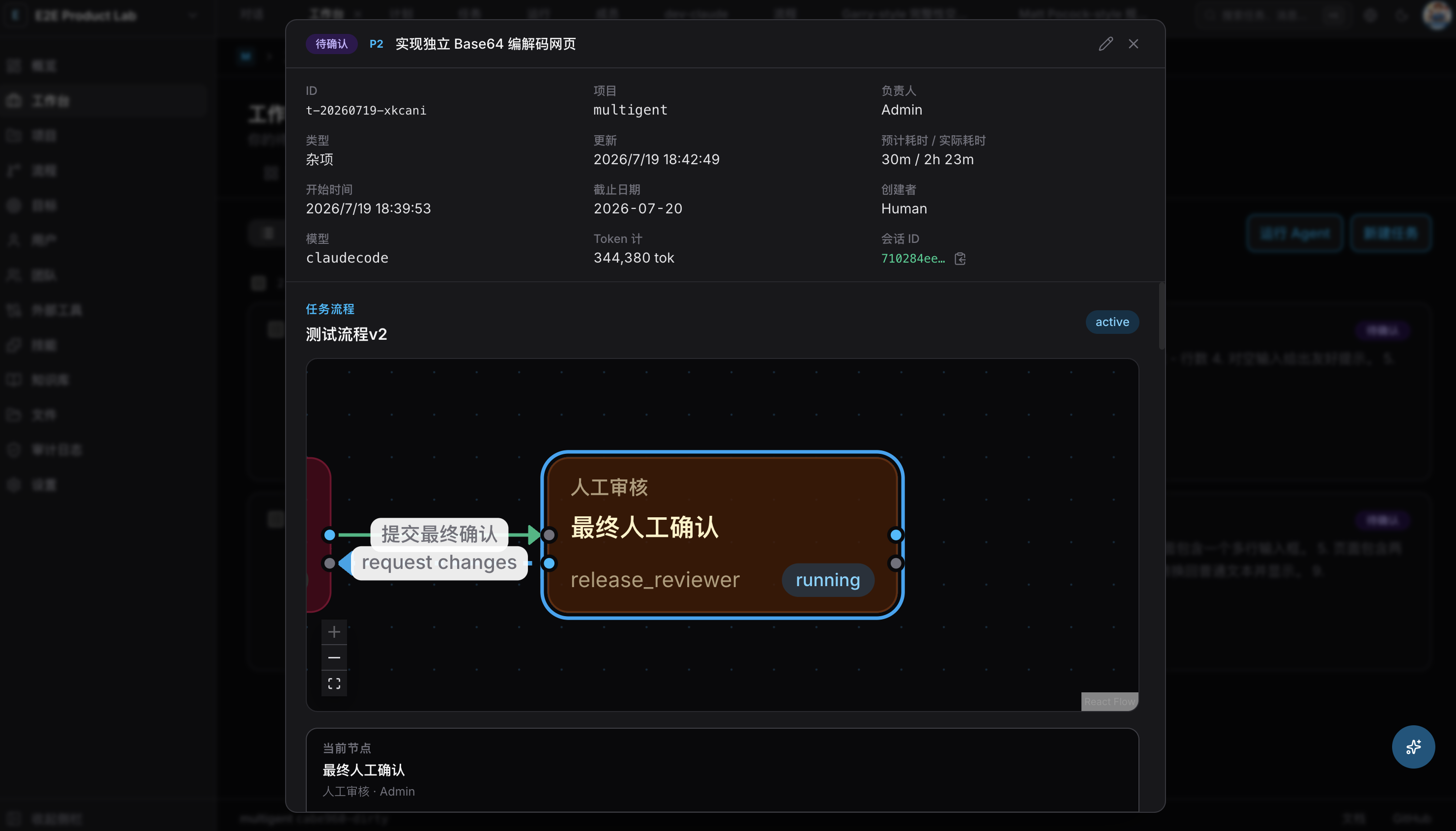Click the user avatar in the top-right corner
This screenshot has width=1456, height=831.
click(1436, 15)
